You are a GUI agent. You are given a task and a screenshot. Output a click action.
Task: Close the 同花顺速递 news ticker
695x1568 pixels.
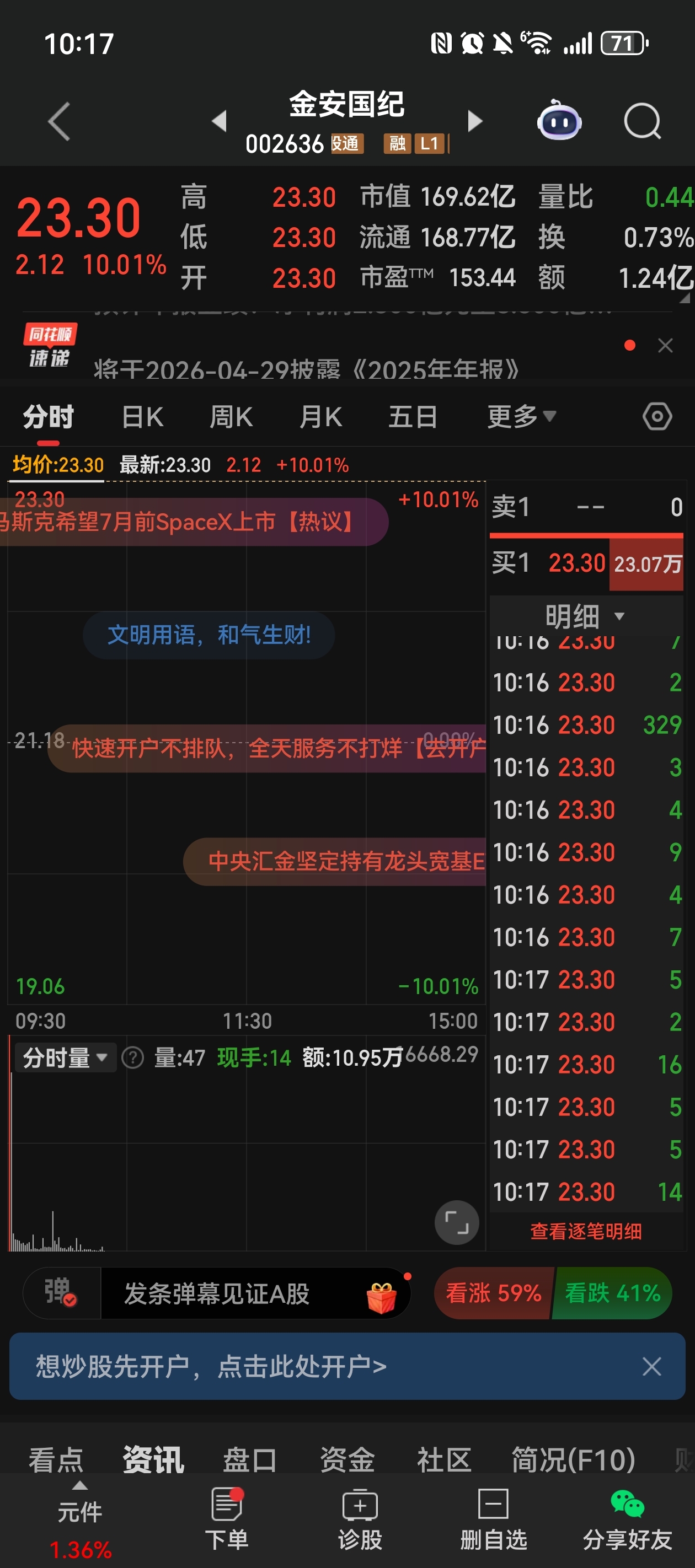click(x=665, y=345)
